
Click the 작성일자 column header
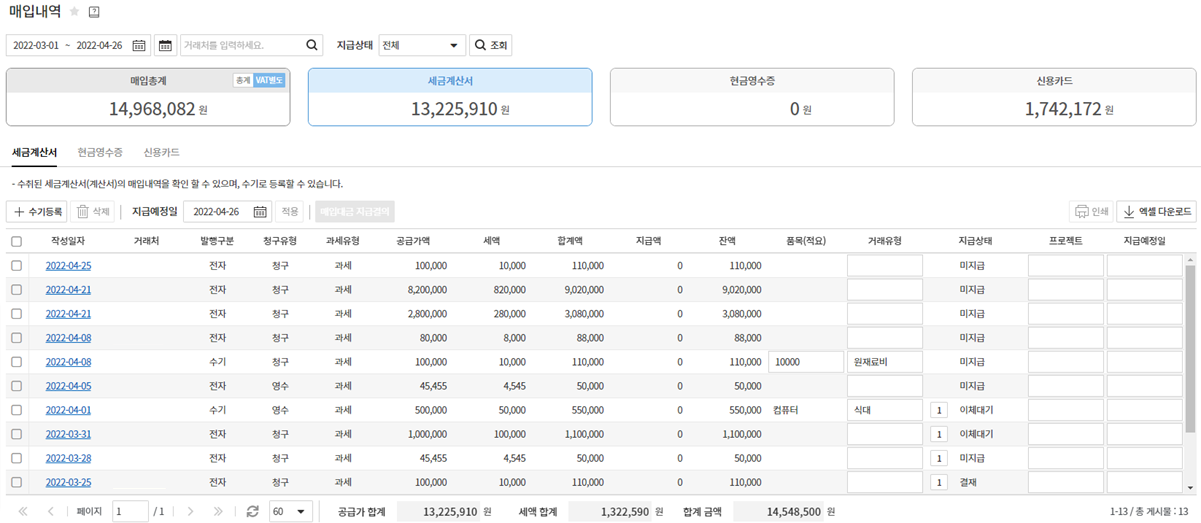coord(68,241)
